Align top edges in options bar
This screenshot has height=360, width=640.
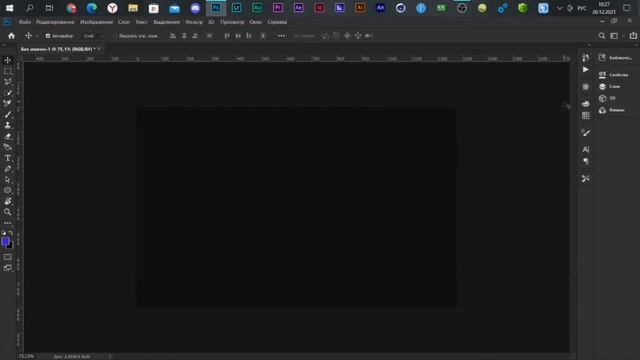click(x=227, y=36)
